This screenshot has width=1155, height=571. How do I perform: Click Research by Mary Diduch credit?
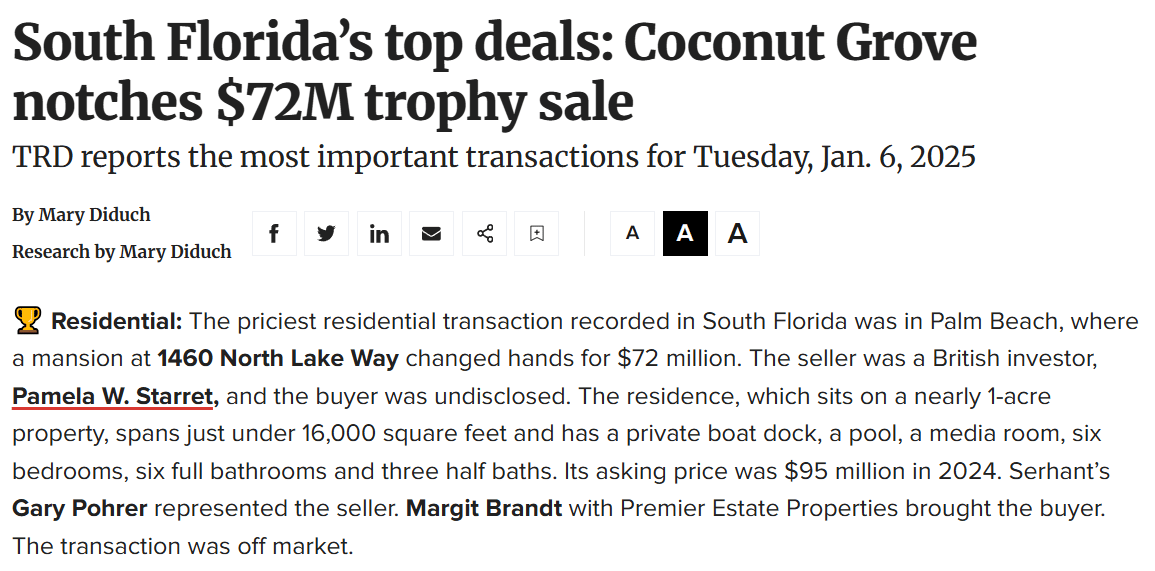[x=121, y=252]
